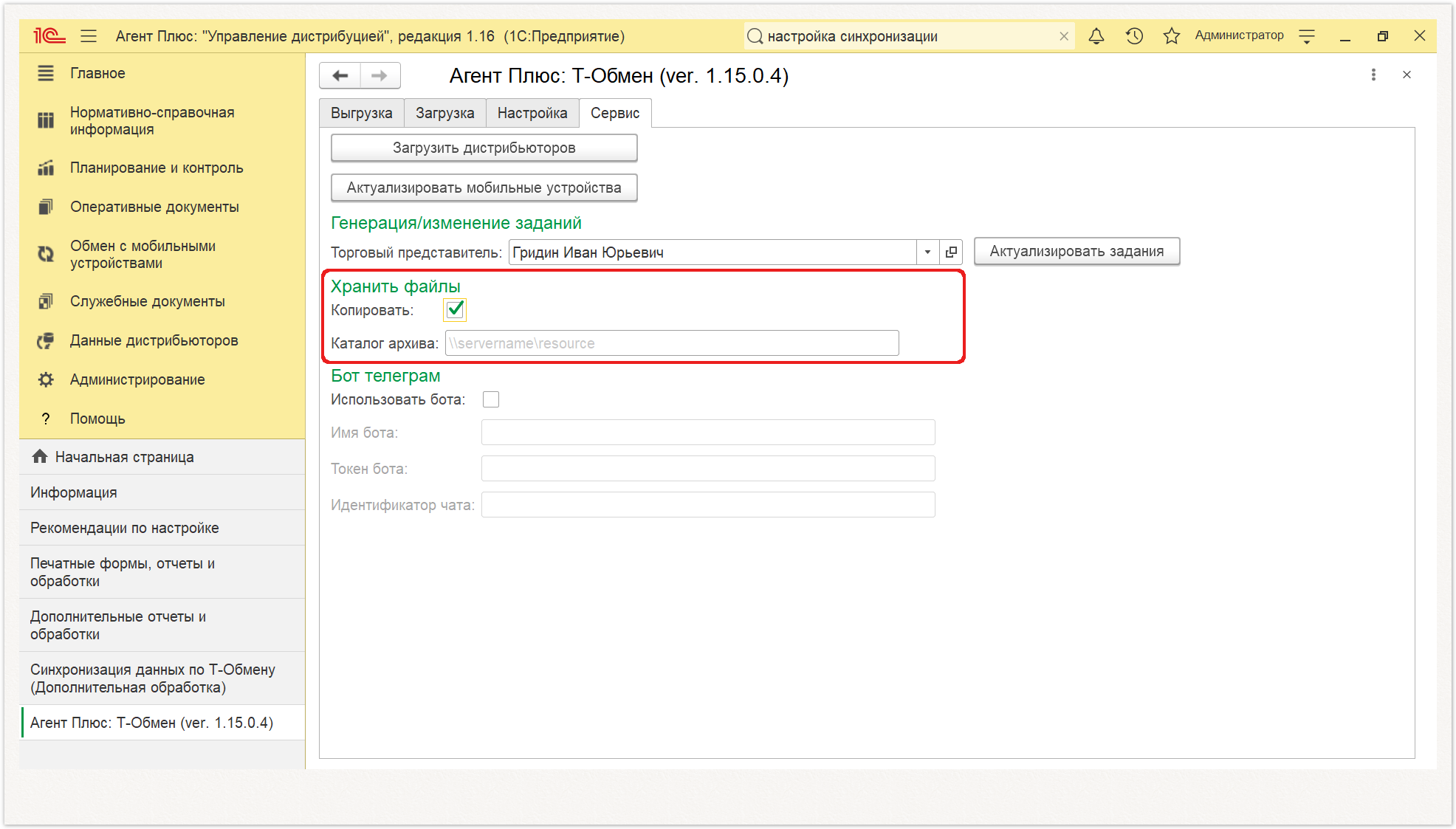
Task: Click Нормативно-справочная информация icon
Action: [x=46, y=120]
